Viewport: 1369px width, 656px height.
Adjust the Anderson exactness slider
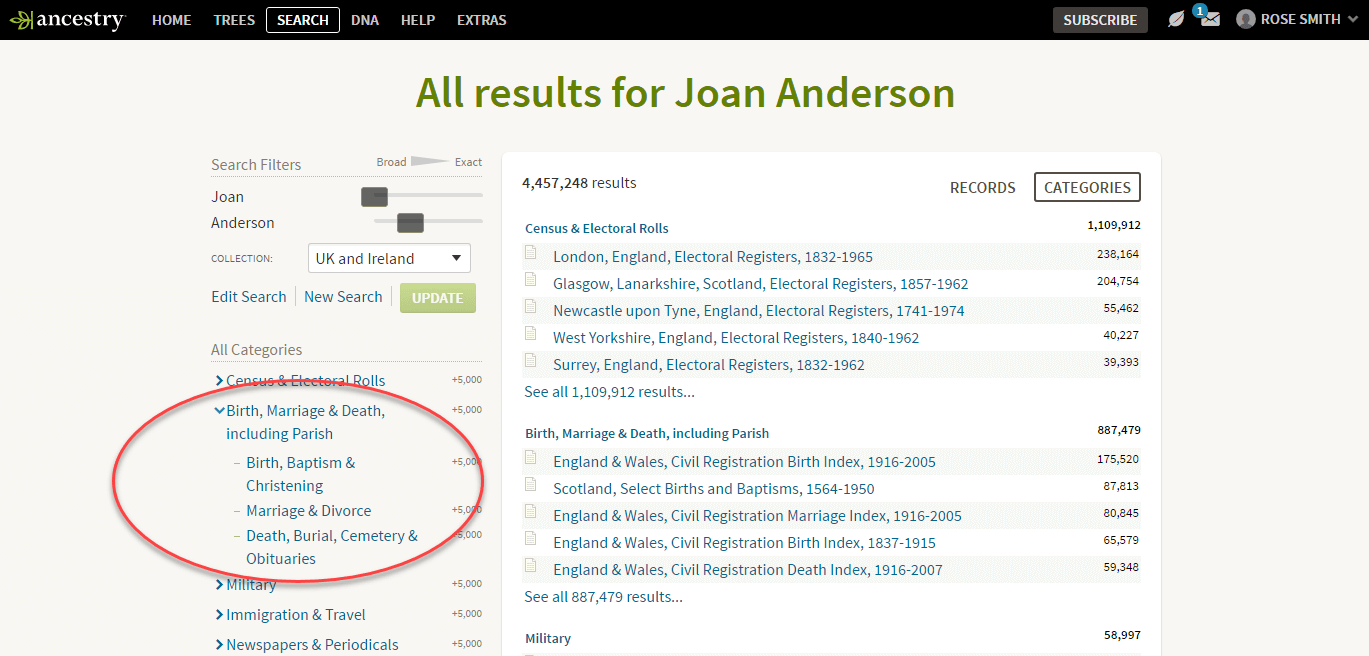(410, 223)
